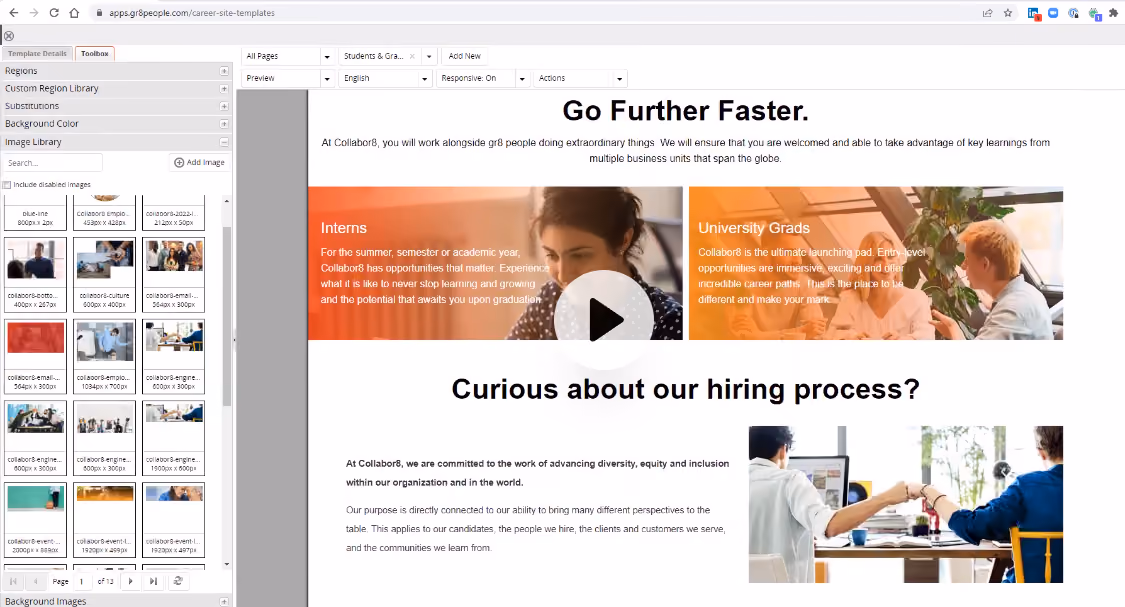Expand the Background Color section
Viewport: 1125px width, 607px height.
click(224, 124)
